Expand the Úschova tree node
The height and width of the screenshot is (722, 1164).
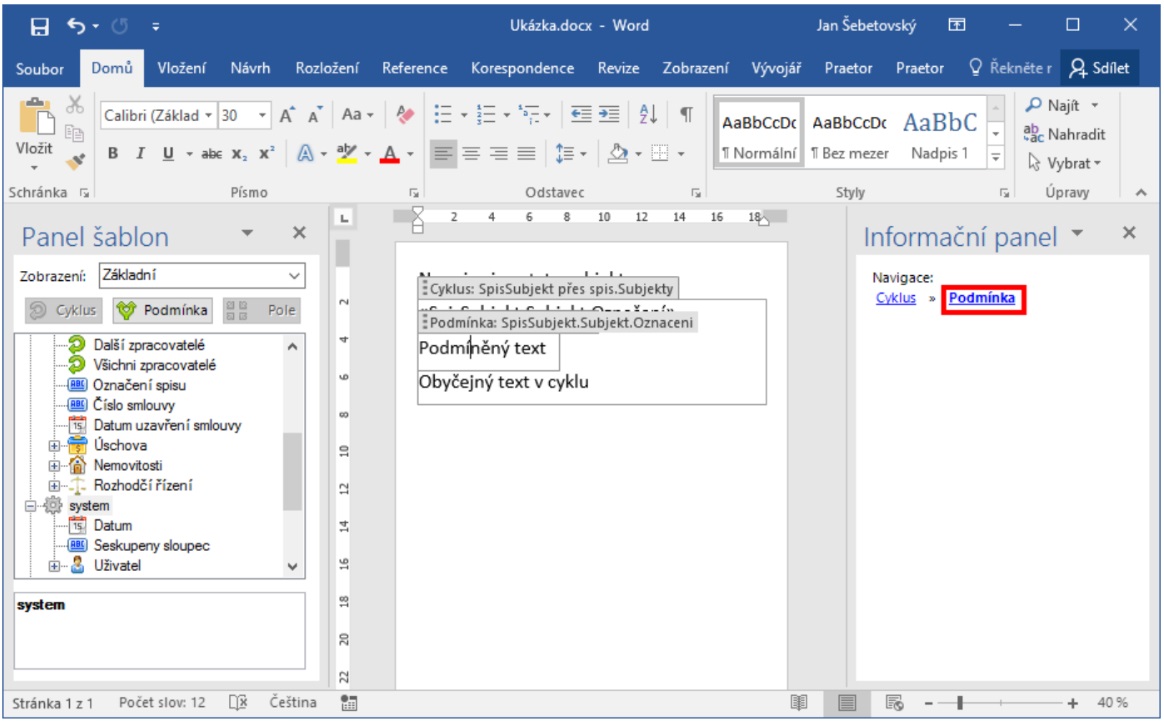click(55, 446)
